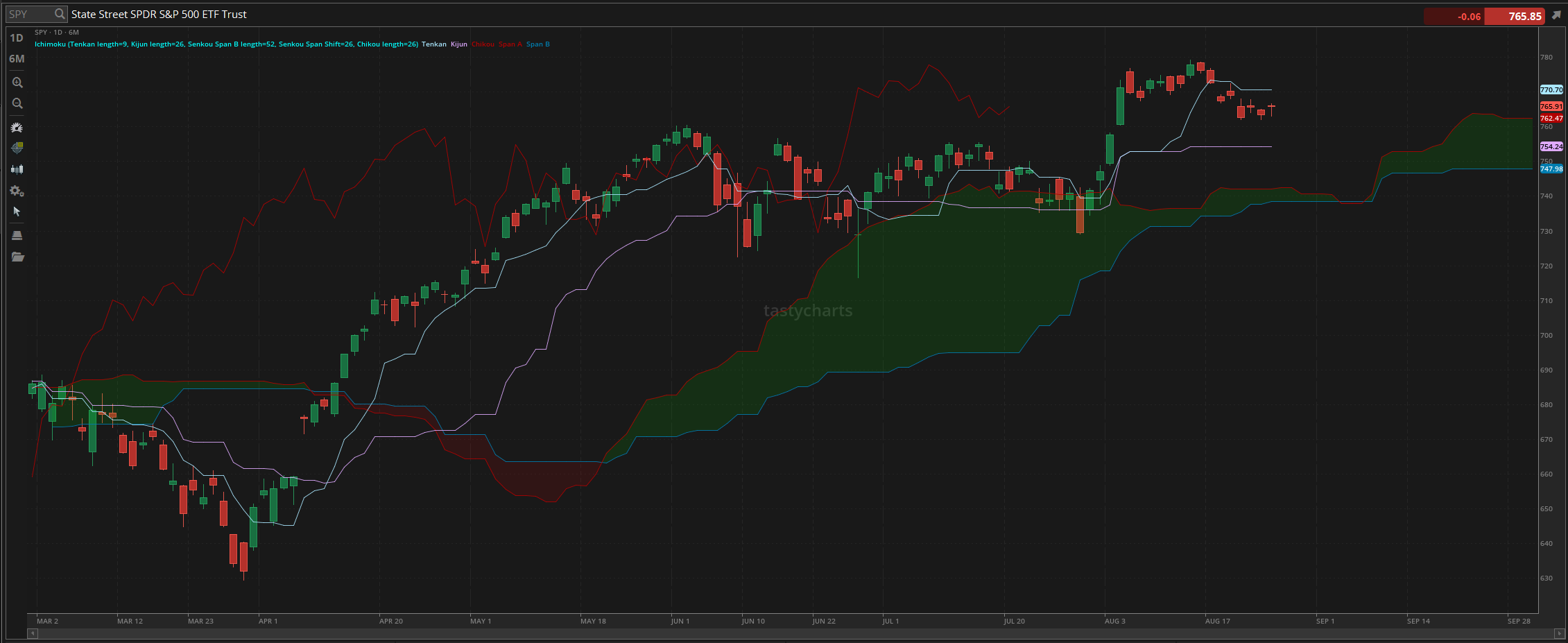
Task: Open the drawing eraser tray icon
Action: tap(17, 235)
